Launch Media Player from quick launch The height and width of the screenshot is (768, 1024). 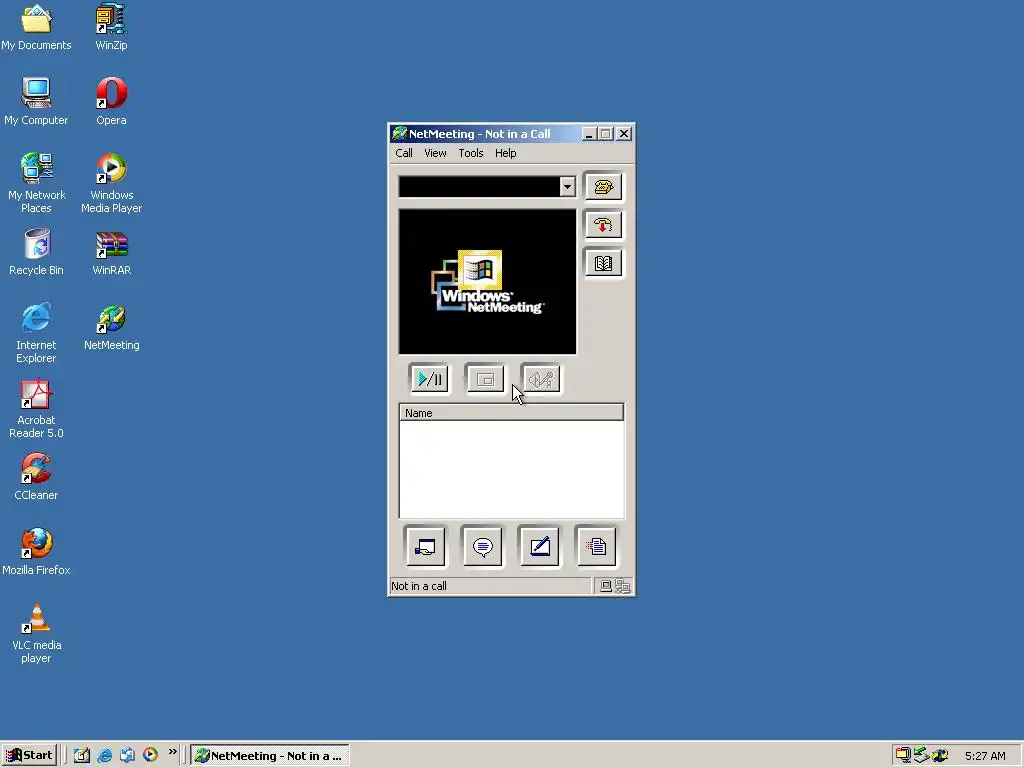point(150,756)
